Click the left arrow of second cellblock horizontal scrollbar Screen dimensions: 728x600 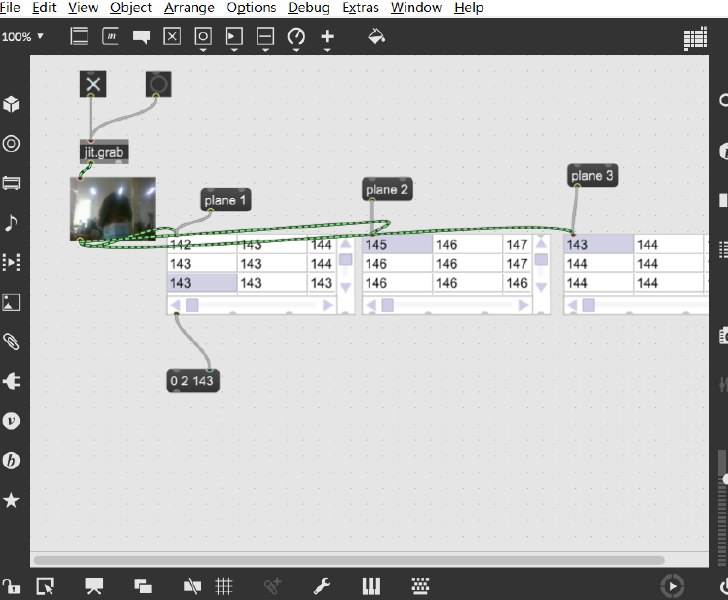(x=370, y=305)
